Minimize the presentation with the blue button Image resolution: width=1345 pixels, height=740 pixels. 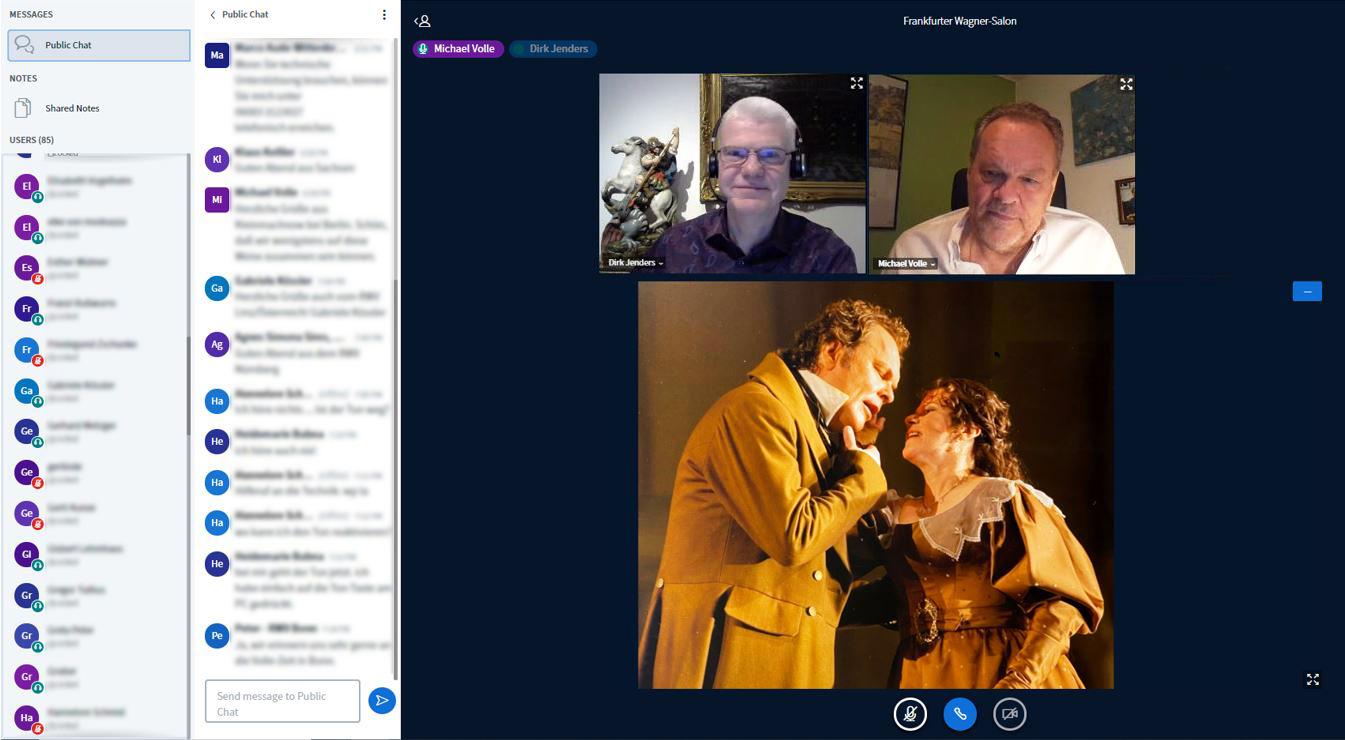(x=1307, y=291)
